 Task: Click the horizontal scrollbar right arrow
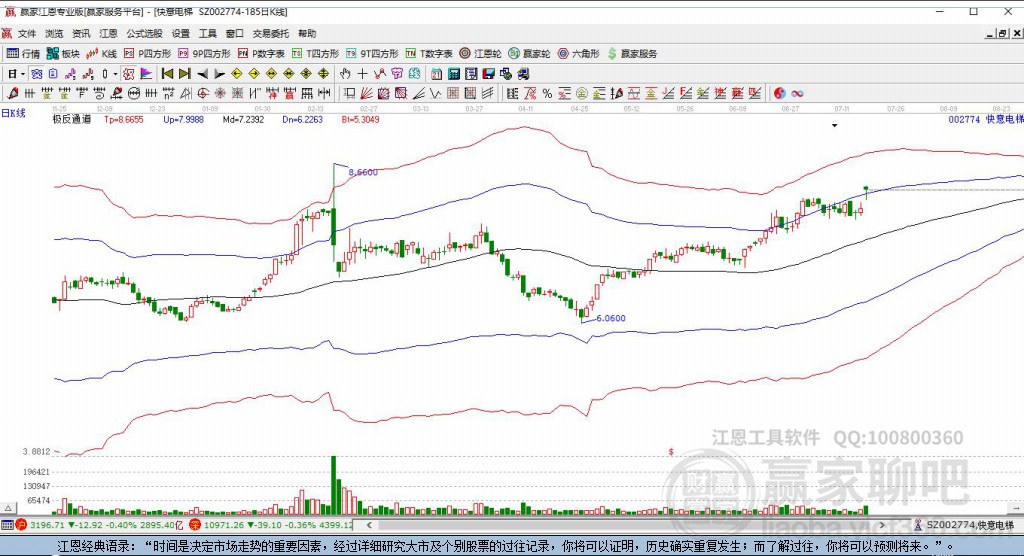click(882, 525)
